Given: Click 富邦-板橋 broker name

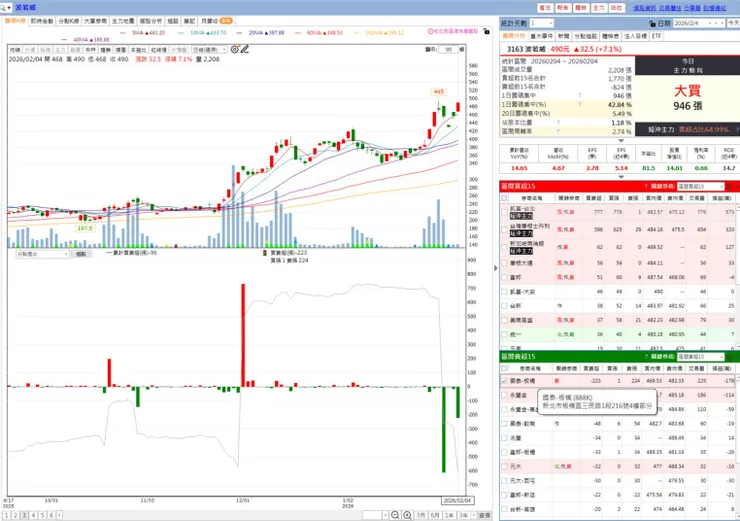Looking at the screenshot, I should coord(522,452).
